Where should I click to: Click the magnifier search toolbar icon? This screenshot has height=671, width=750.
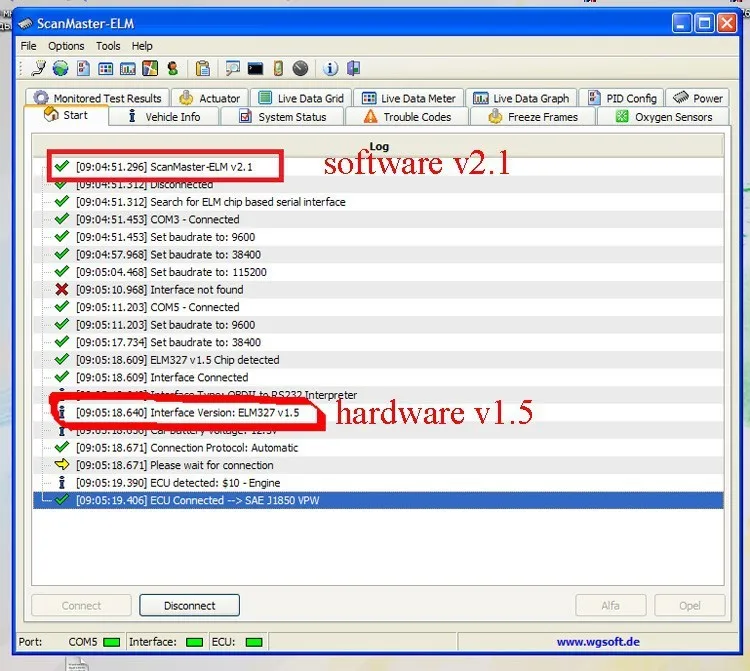[x=232, y=68]
